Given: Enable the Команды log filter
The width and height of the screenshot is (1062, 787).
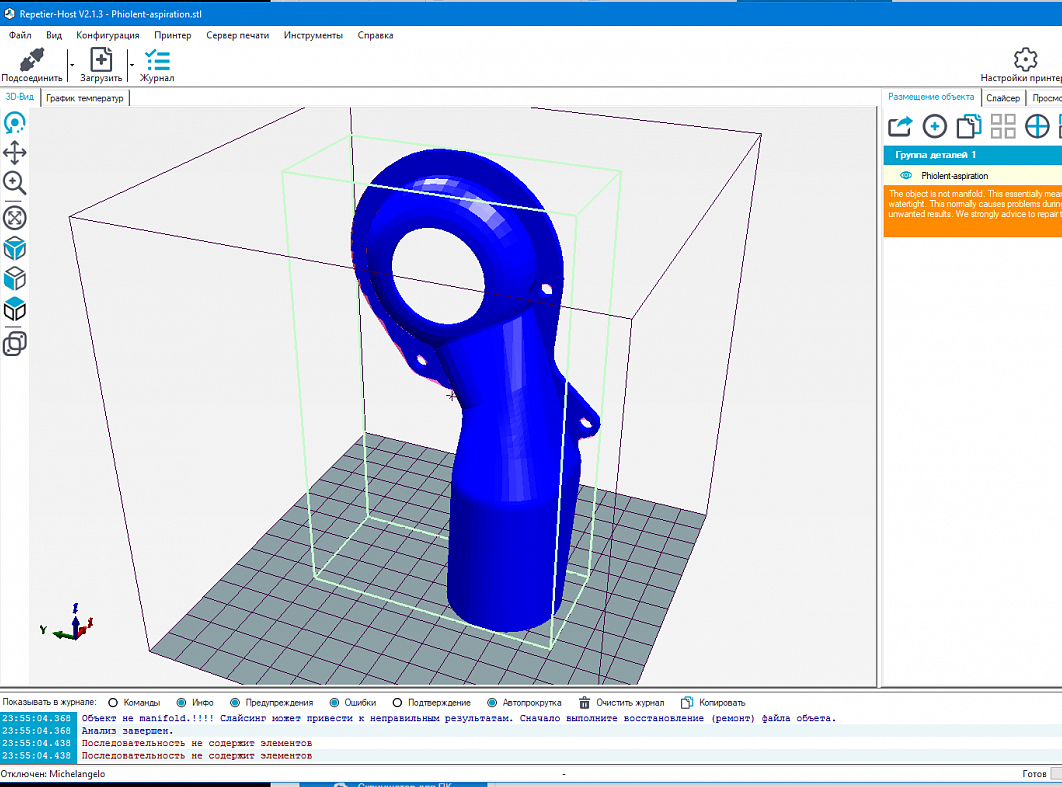Looking at the screenshot, I should pos(113,703).
